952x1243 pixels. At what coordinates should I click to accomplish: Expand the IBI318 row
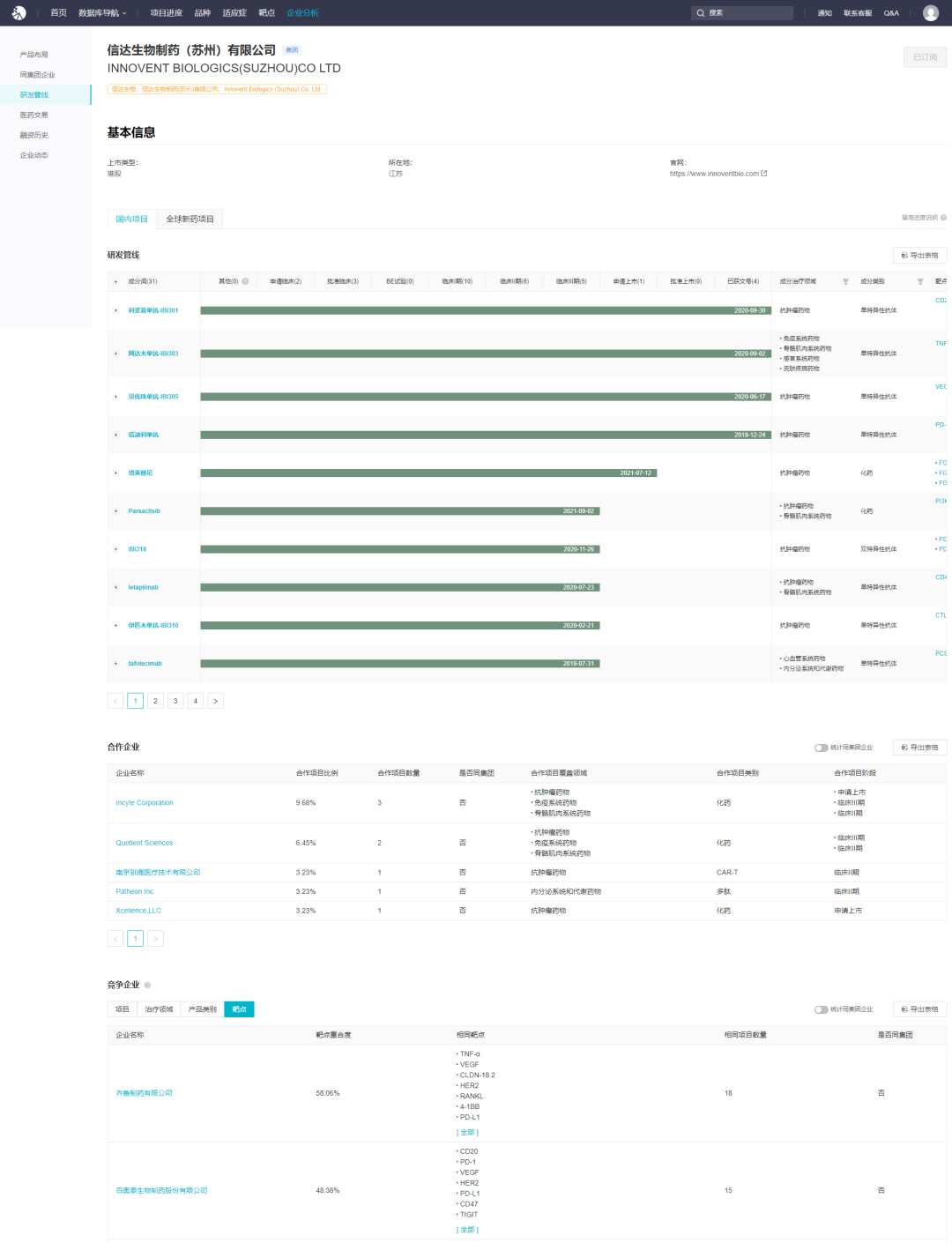click(x=115, y=549)
